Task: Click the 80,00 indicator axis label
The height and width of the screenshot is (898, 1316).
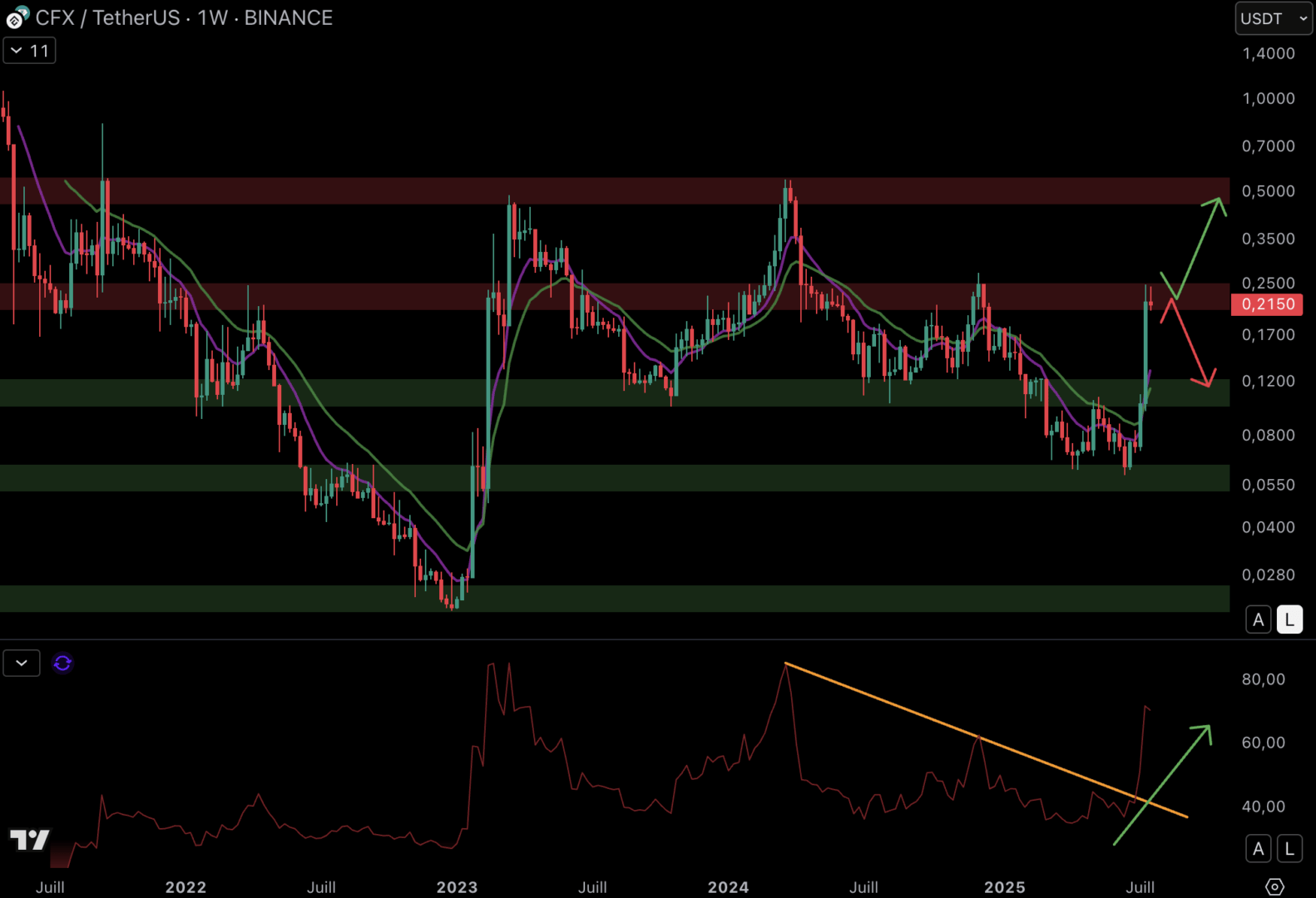Action: coord(1263,679)
